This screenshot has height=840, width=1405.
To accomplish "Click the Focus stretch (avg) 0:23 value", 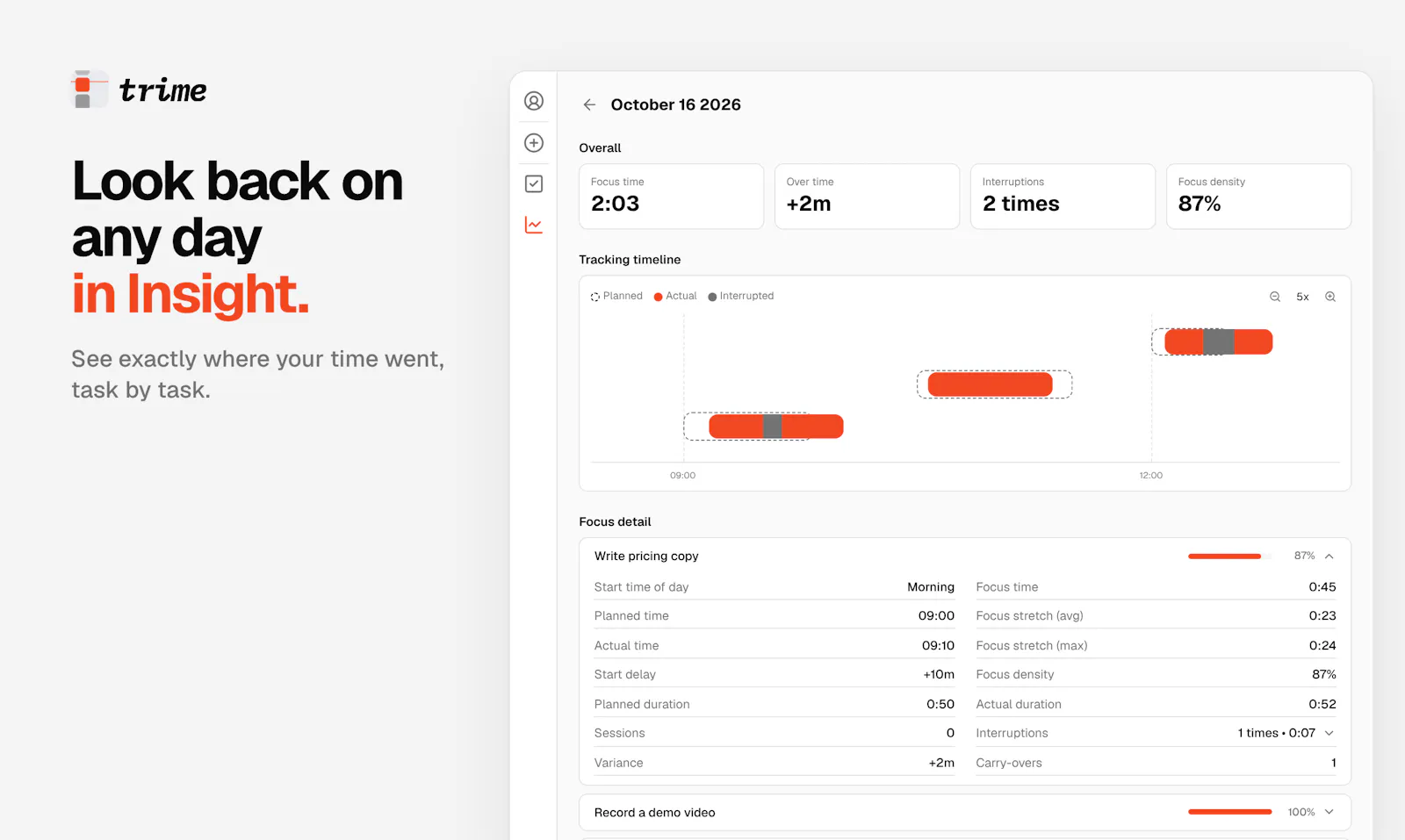I will (1322, 615).
